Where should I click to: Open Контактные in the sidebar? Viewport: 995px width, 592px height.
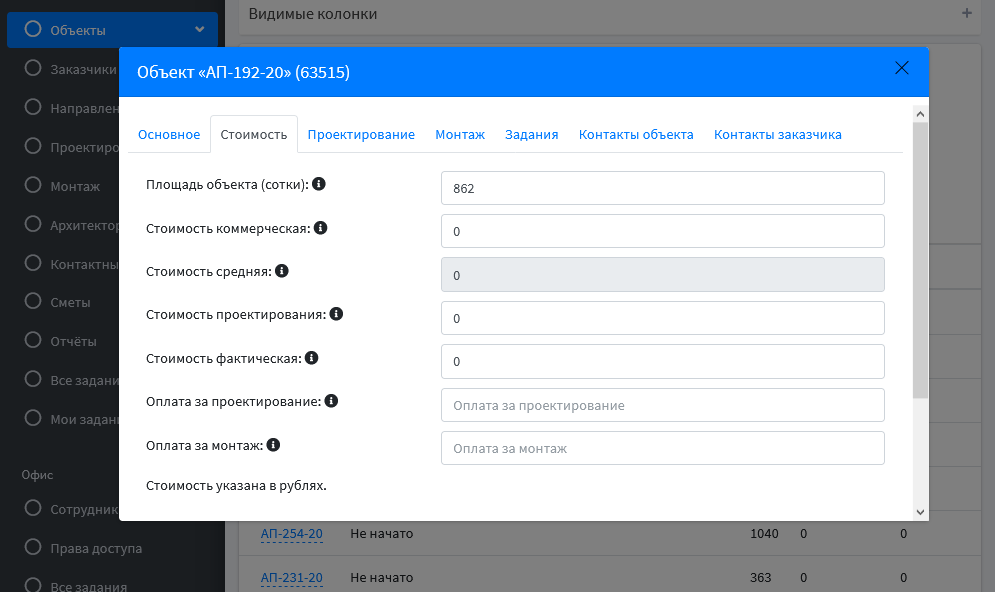point(84,265)
